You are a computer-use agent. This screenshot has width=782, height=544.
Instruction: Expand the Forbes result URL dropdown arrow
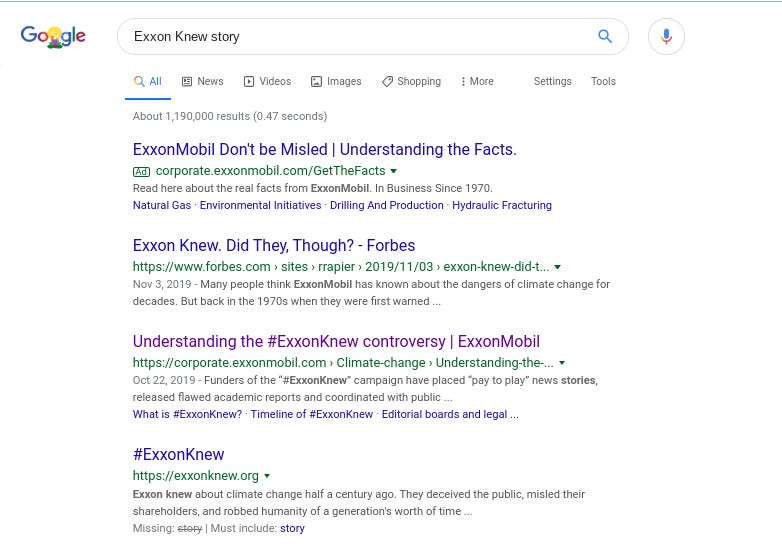(x=558, y=267)
